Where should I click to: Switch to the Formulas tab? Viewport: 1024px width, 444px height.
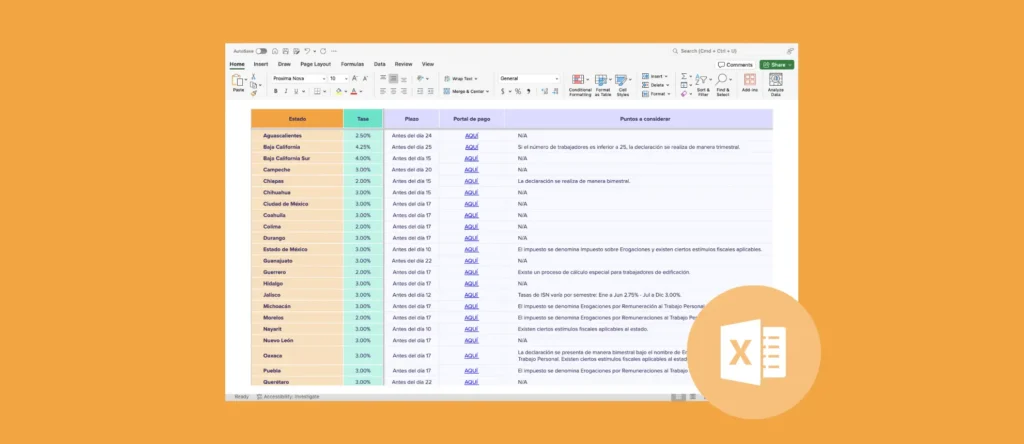(352, 64)
